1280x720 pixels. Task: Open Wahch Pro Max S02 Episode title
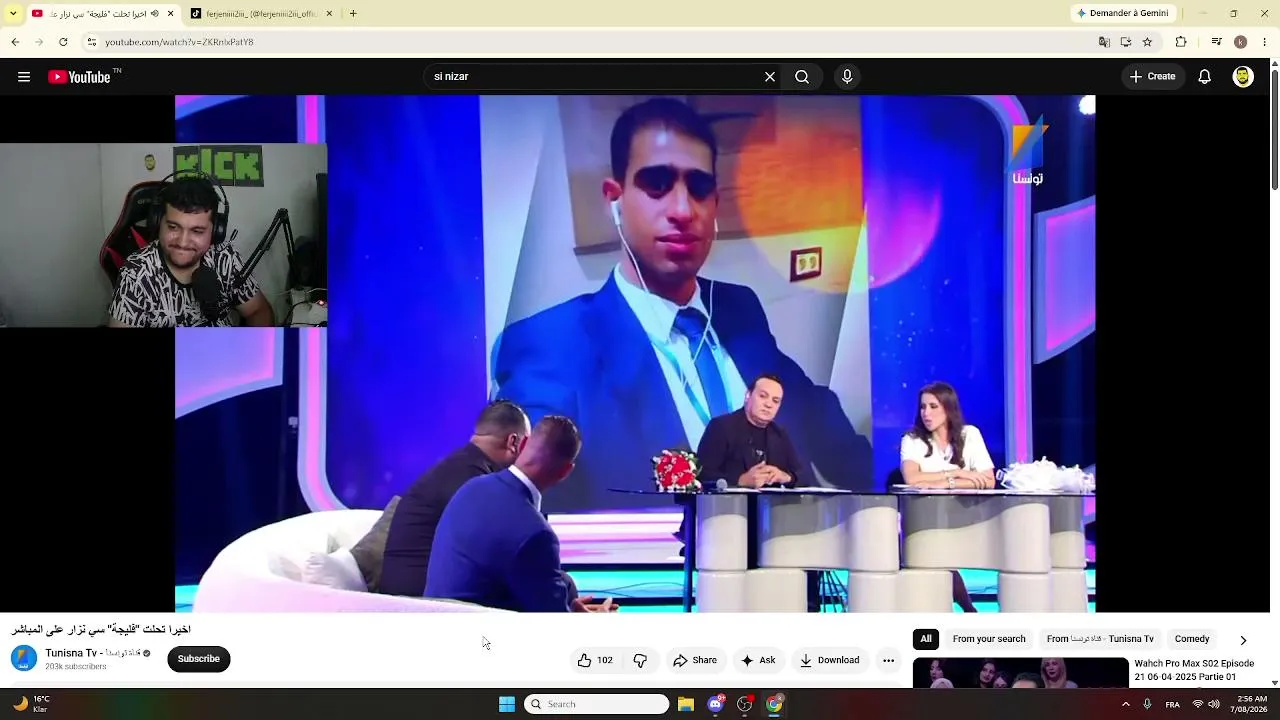tap(1194, 670)
